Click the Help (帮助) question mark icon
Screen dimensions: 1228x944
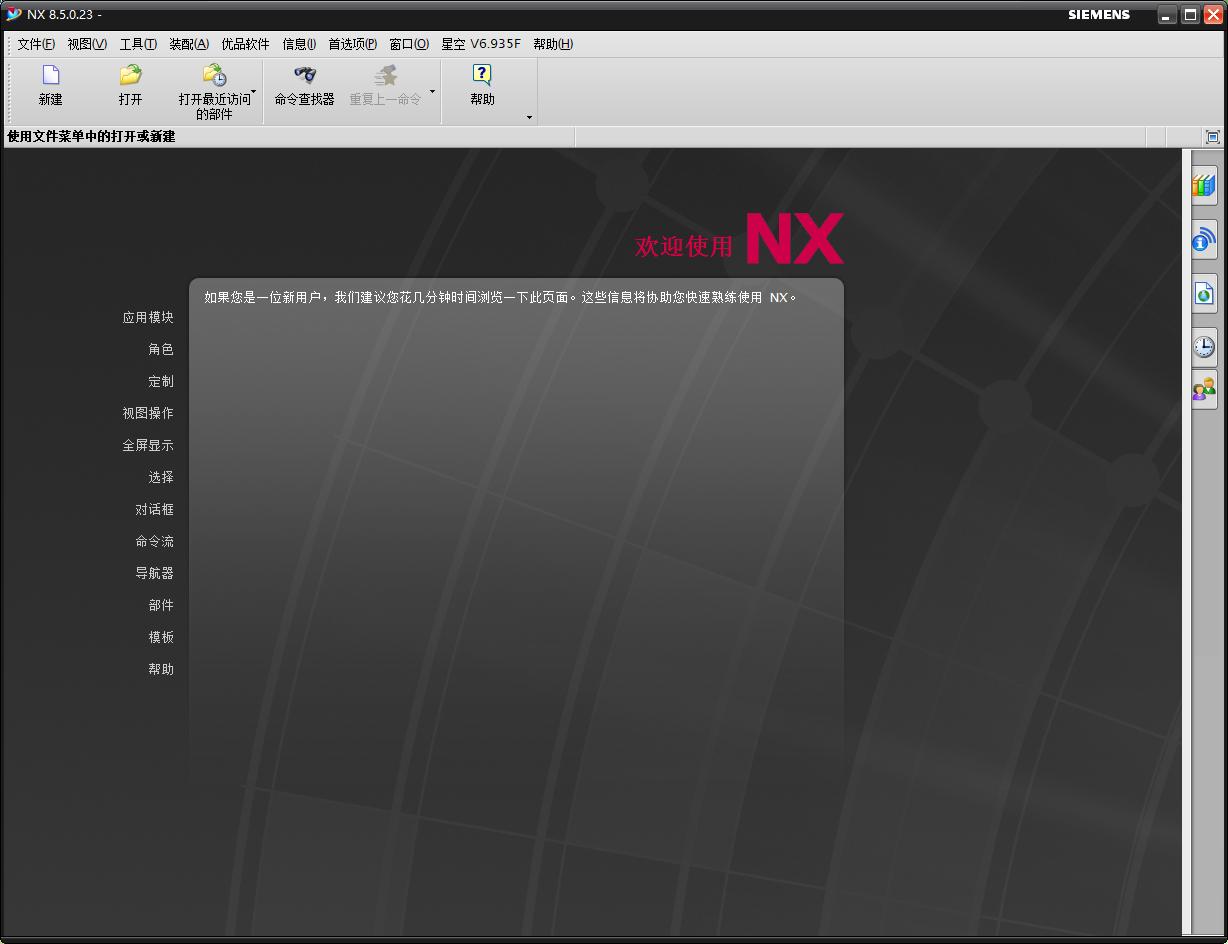pos(480,75)
